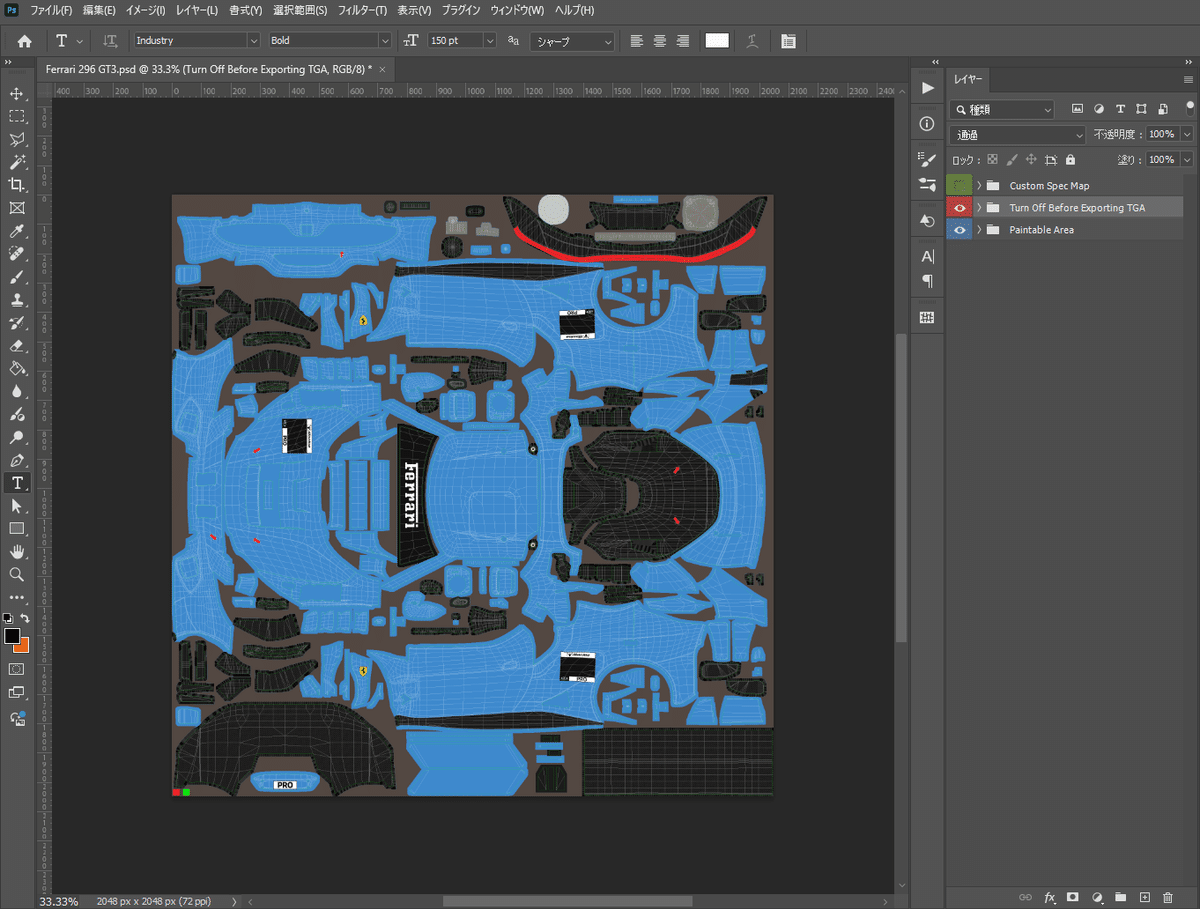1200x909 pixels.
Task: Show the Custom Spec Map layer group
Action: pyautogui.click(x=959, y=185)
